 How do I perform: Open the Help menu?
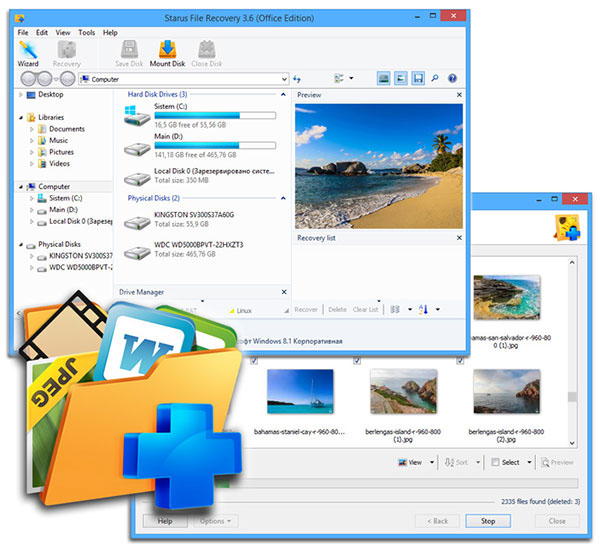point(110,33)
